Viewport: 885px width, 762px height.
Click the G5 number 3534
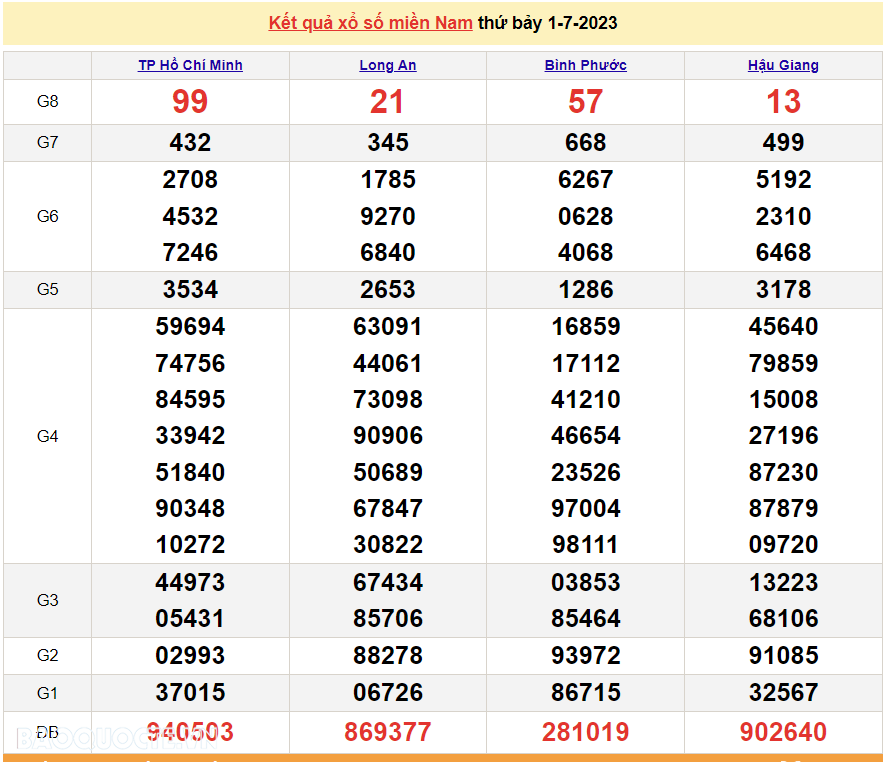point(190,290)
